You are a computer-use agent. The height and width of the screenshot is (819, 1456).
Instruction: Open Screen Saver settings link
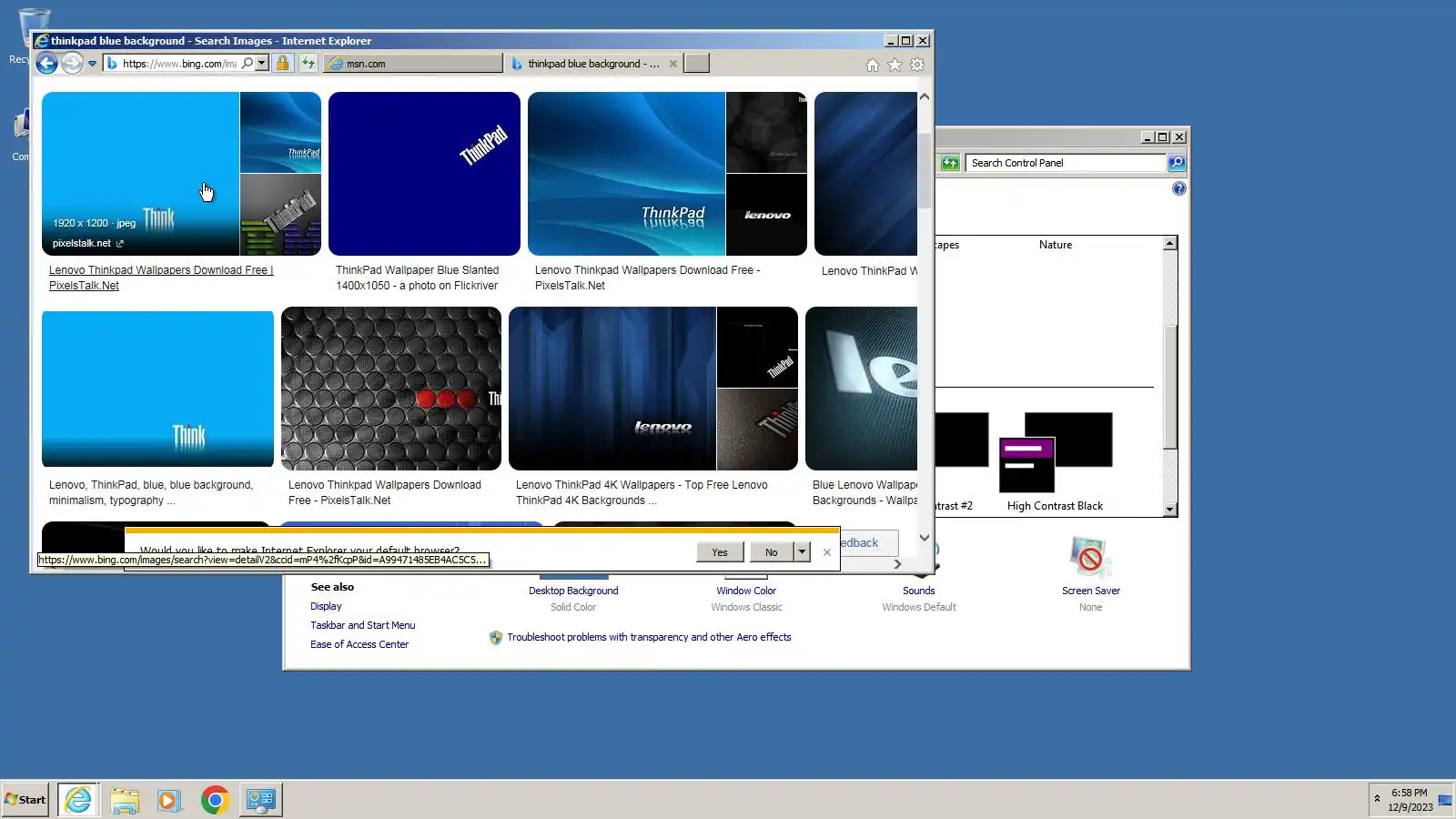click(x=1091, y=591)
